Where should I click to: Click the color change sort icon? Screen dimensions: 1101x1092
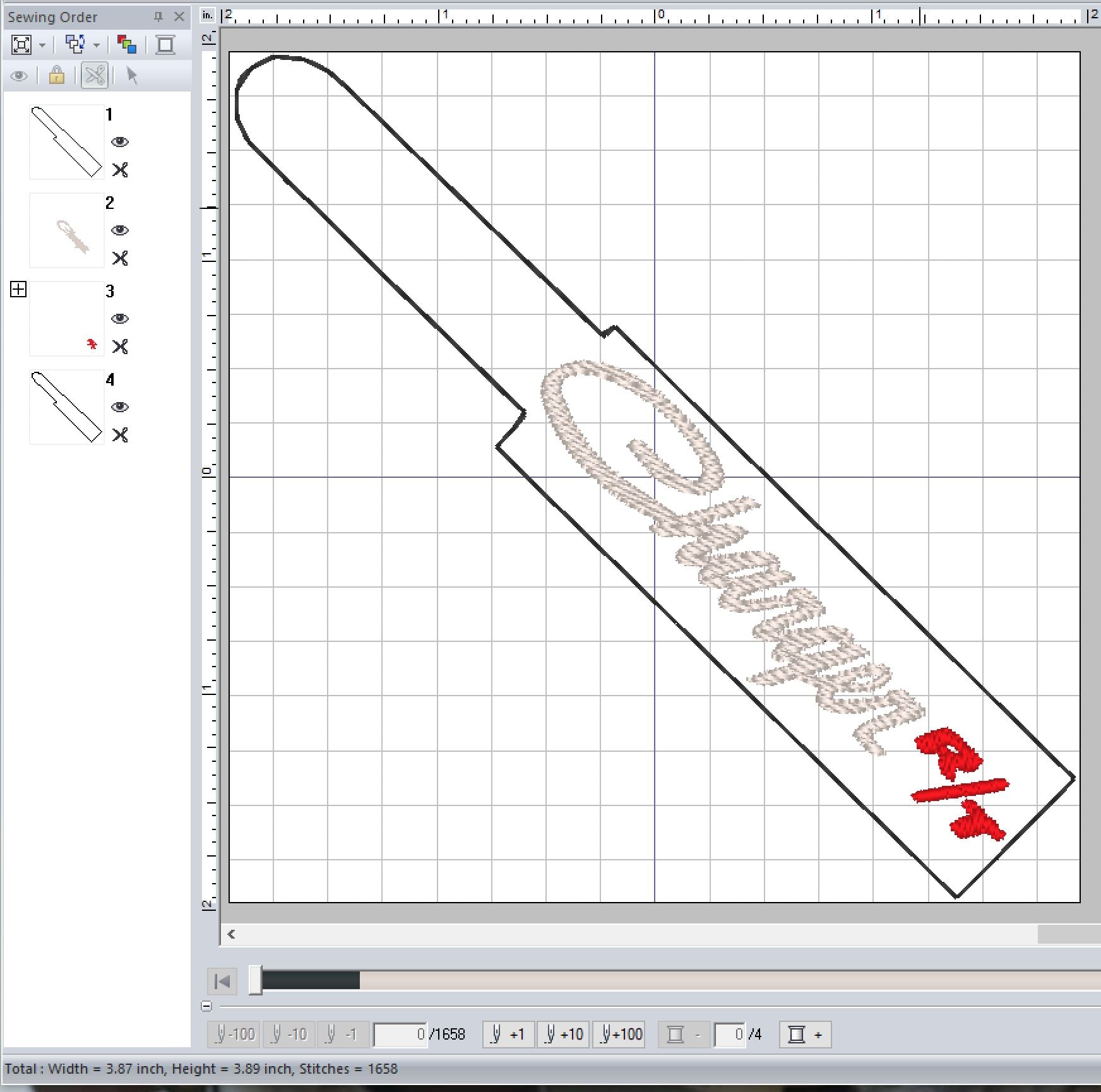coord(127,45)
